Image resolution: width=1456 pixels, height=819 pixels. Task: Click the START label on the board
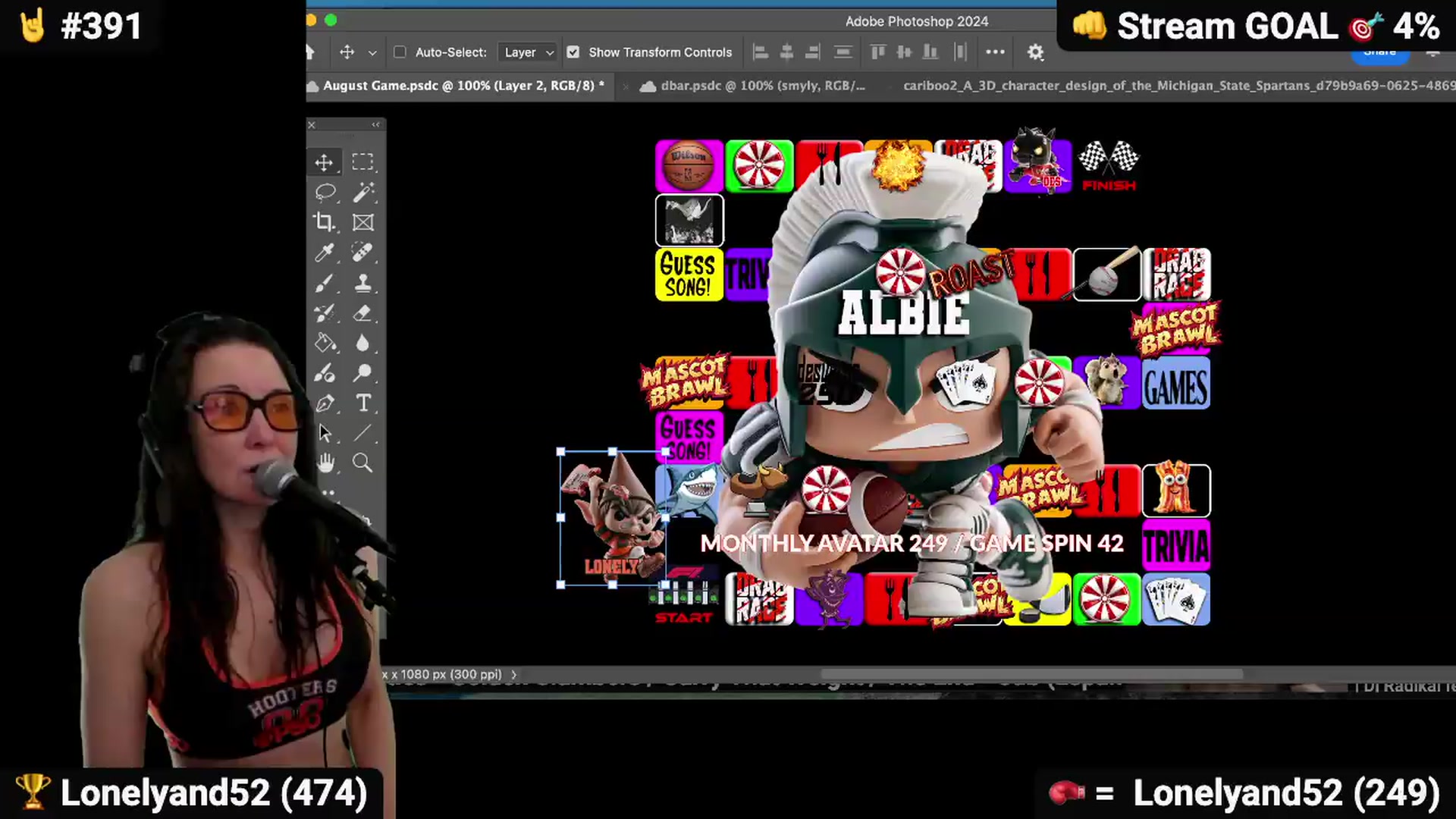coord(684,617)
